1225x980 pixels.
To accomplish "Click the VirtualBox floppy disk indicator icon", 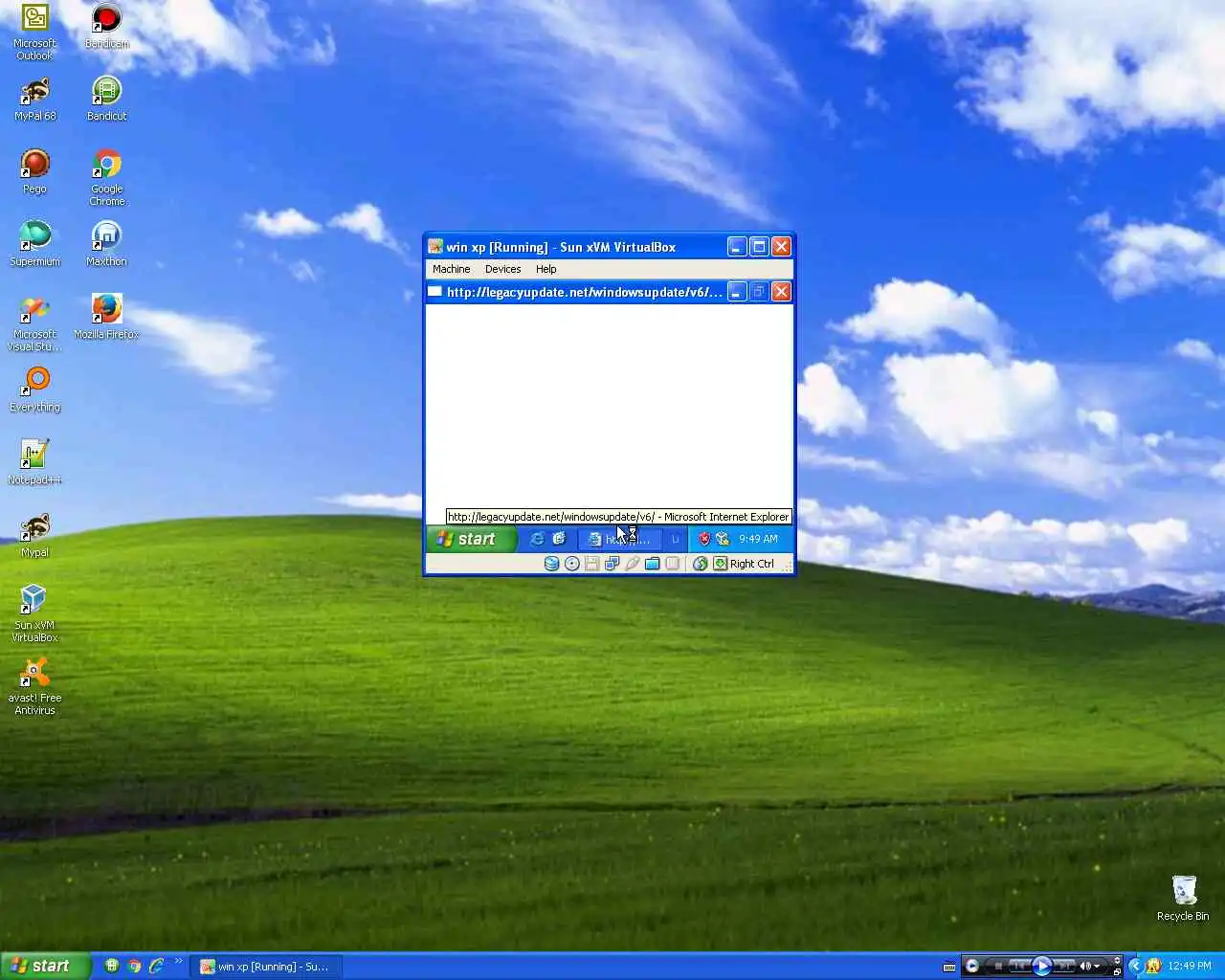I will tap(591, 564).
